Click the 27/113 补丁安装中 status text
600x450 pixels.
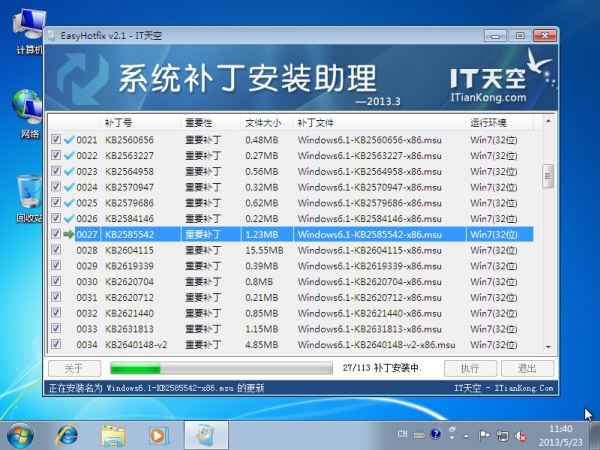pos(382,368)
